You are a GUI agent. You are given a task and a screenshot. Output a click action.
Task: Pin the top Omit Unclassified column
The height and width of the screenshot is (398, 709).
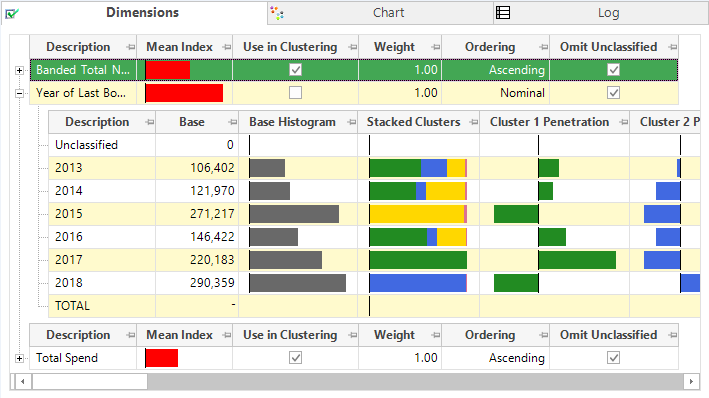click(673, 47)
